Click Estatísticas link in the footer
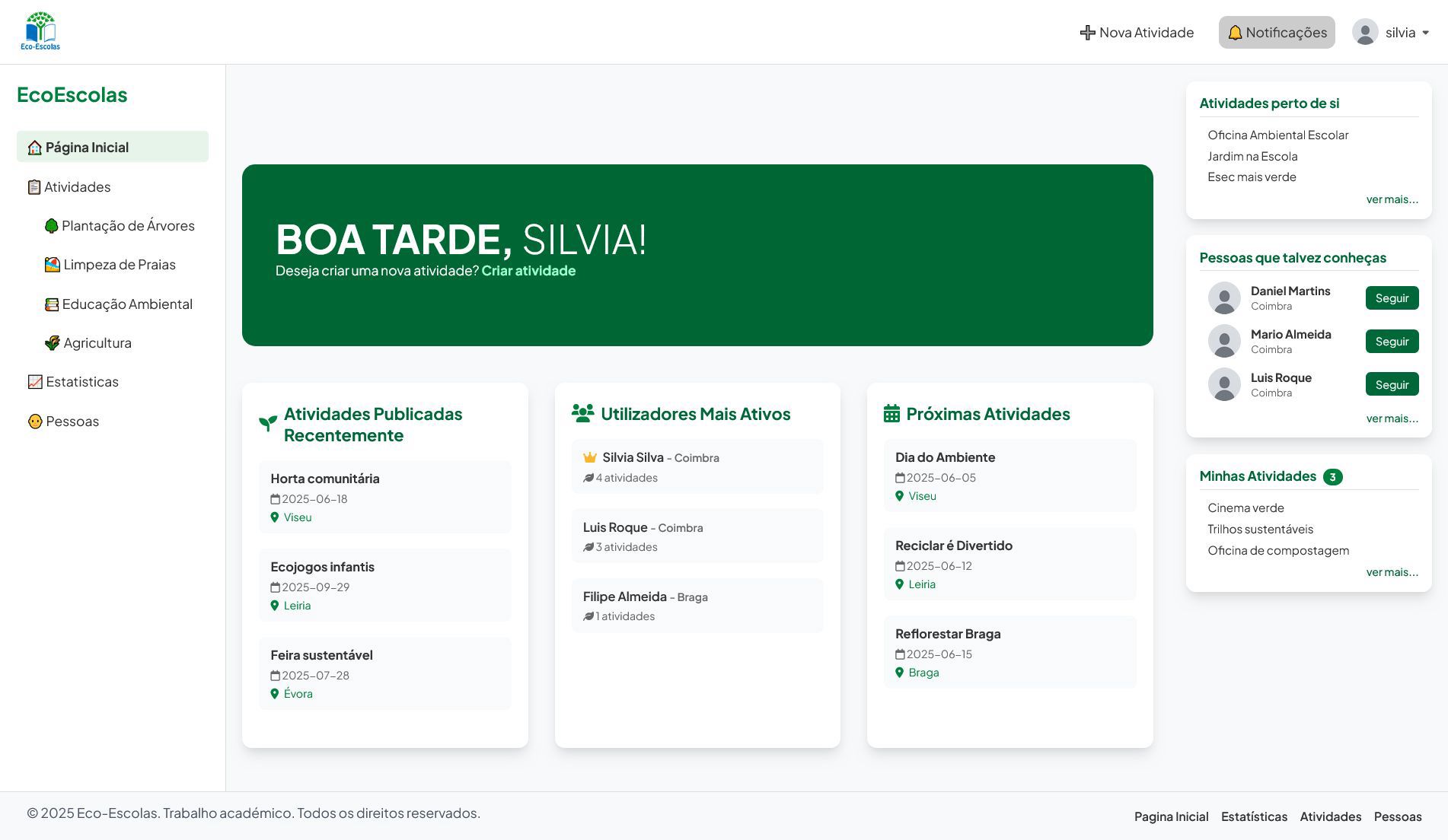The image size is (1448, 840). (x=1254, y=816)
